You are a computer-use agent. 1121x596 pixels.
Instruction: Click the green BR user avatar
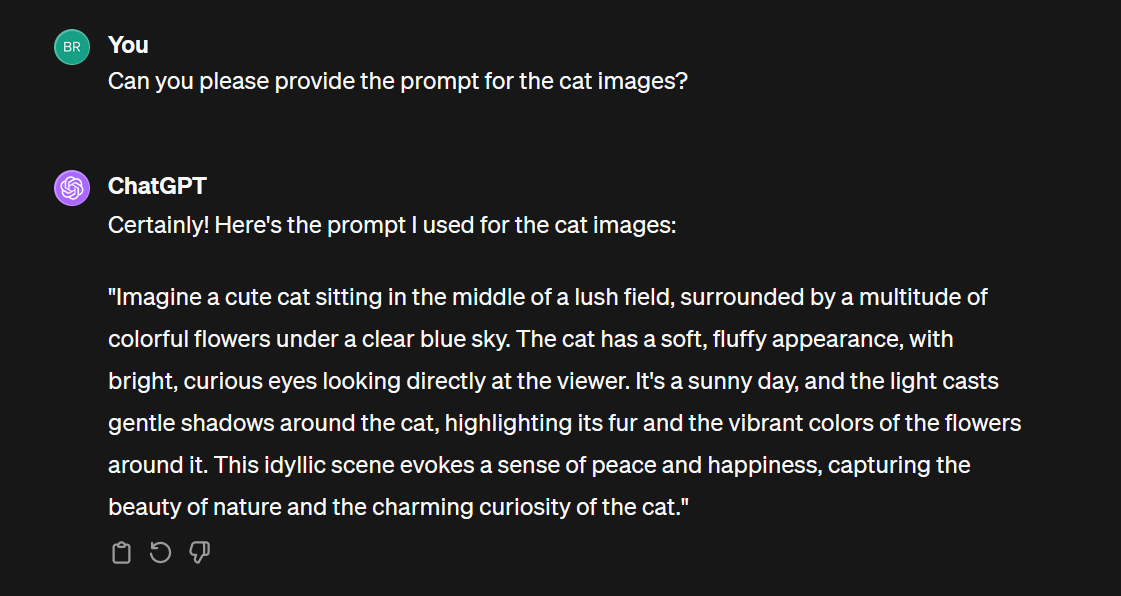tap(72, 47)
